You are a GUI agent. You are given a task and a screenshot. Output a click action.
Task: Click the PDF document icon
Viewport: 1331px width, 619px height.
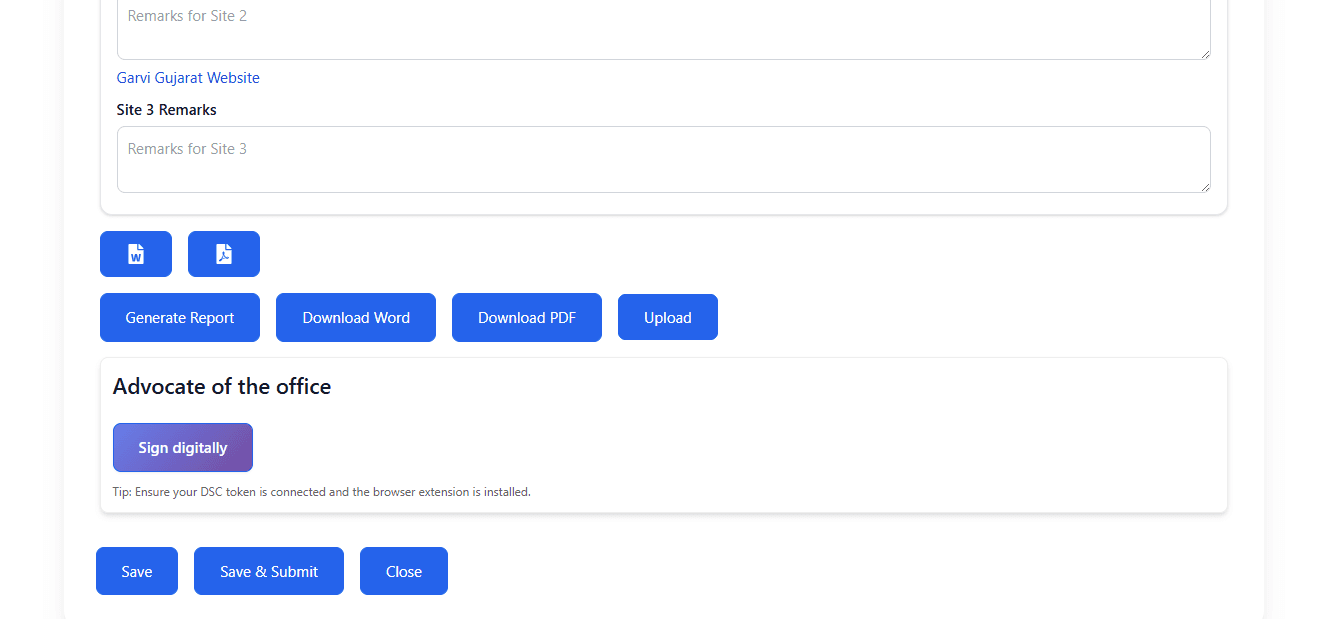click(x=223, y=254)
